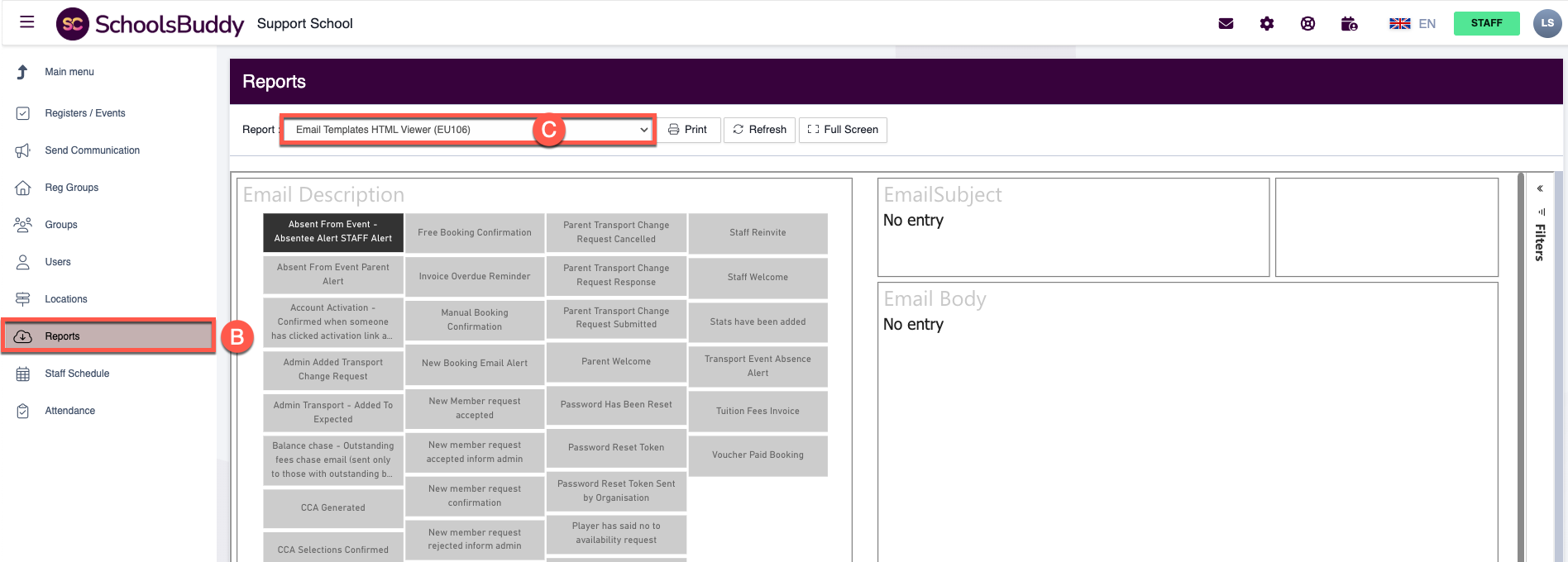
Task: Click the Print button
Action: [688, 130]
